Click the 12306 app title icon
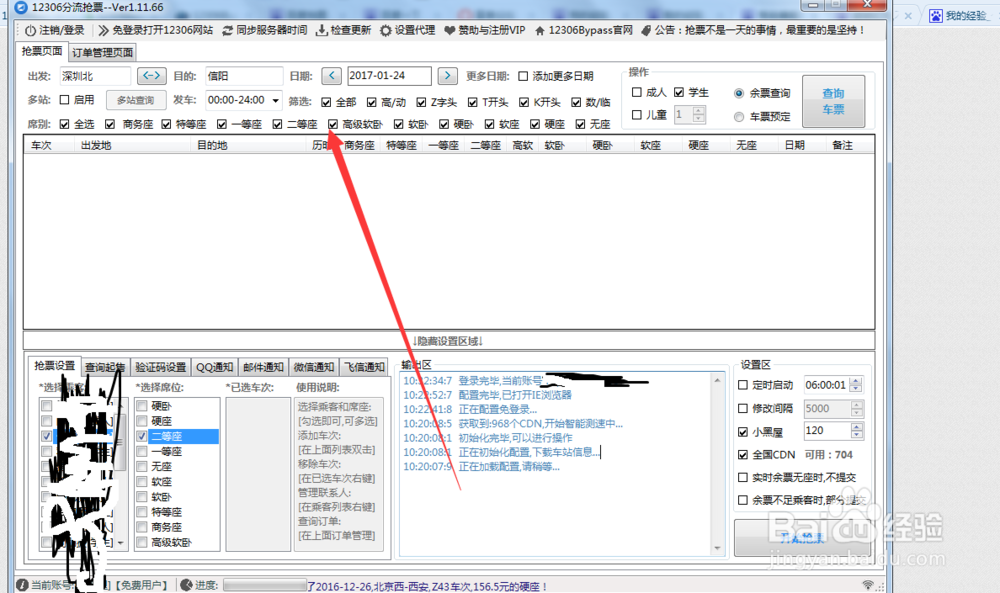Viewport: 1000px width, 593px height. coord(20,7)
